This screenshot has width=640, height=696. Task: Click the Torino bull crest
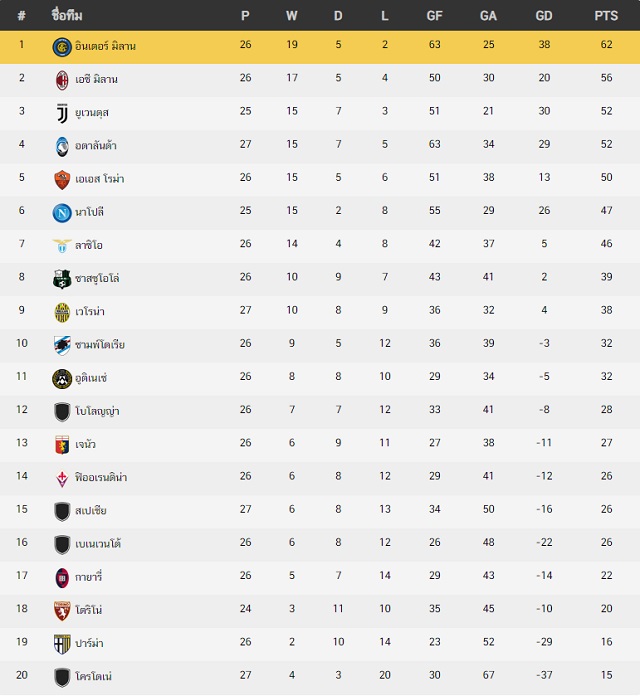coord(62,611)
